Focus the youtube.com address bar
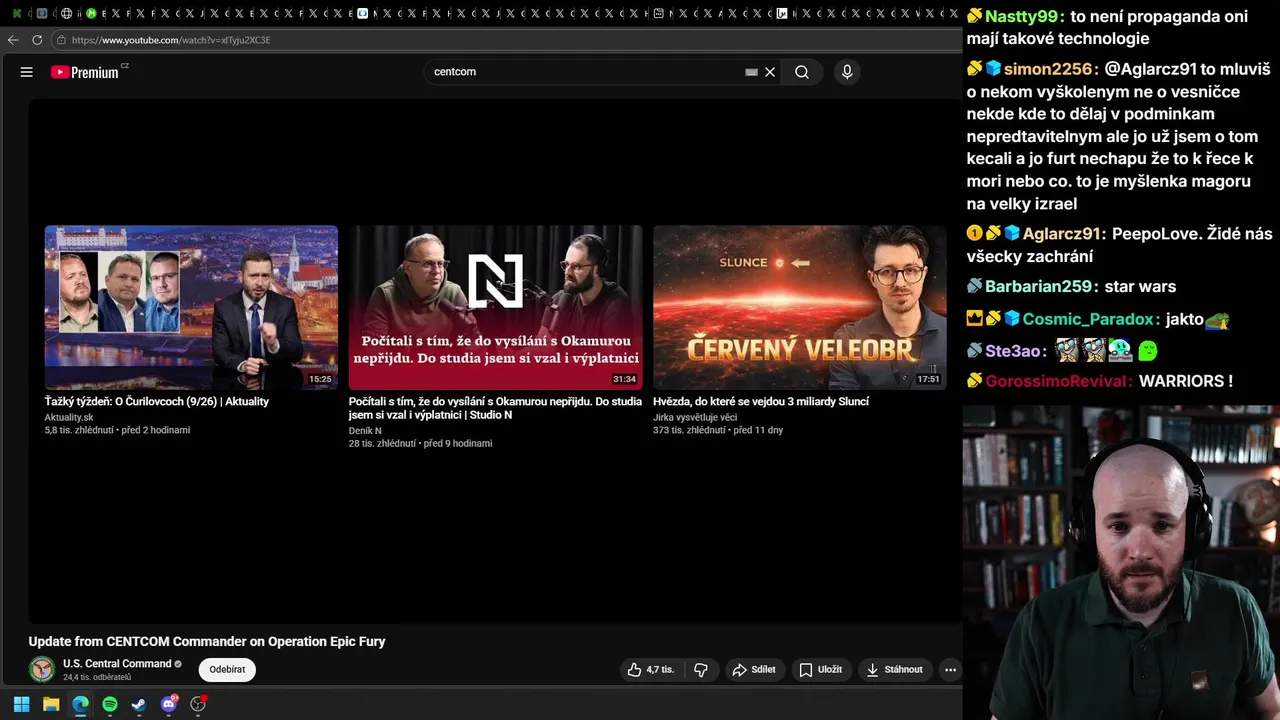Viewport: 1280px width, 720px height. coord(505,40)
